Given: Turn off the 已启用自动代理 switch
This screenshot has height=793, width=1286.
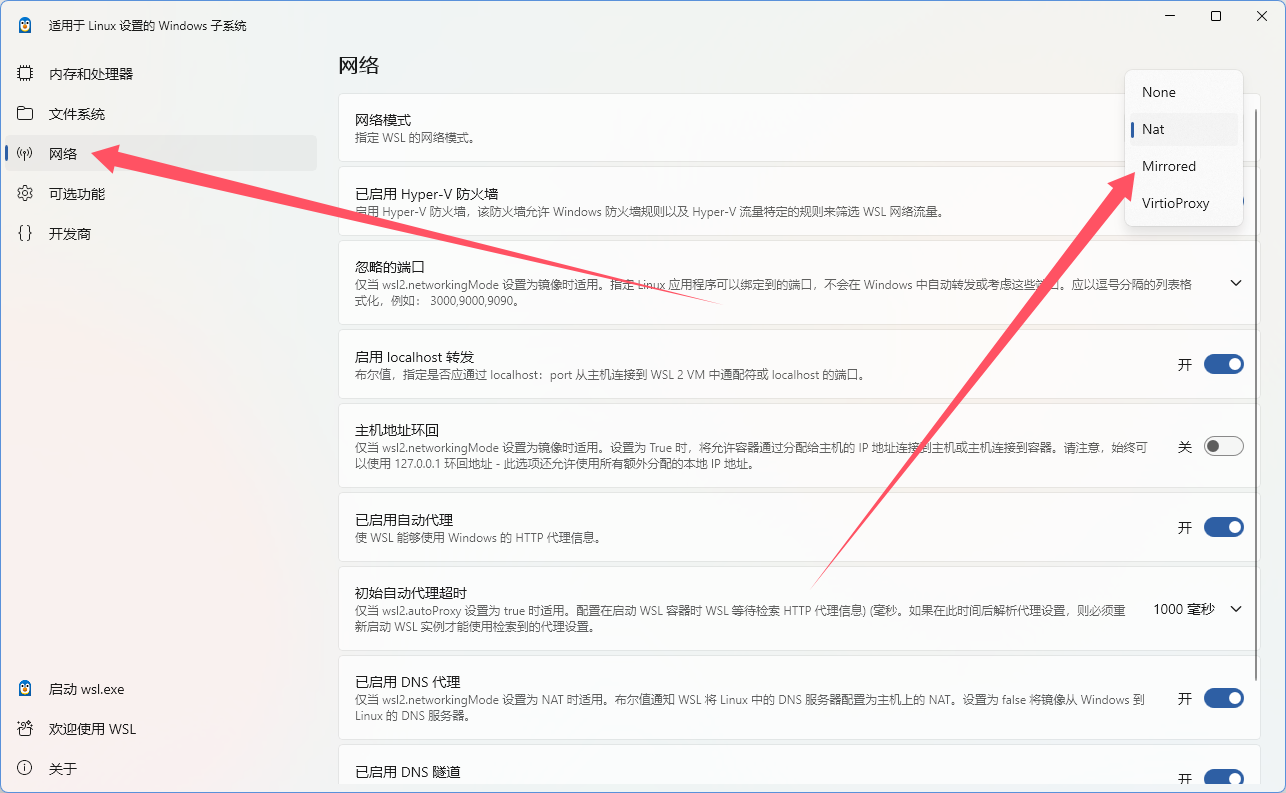Looking at the screenshot, I should tap(1223, 527).
